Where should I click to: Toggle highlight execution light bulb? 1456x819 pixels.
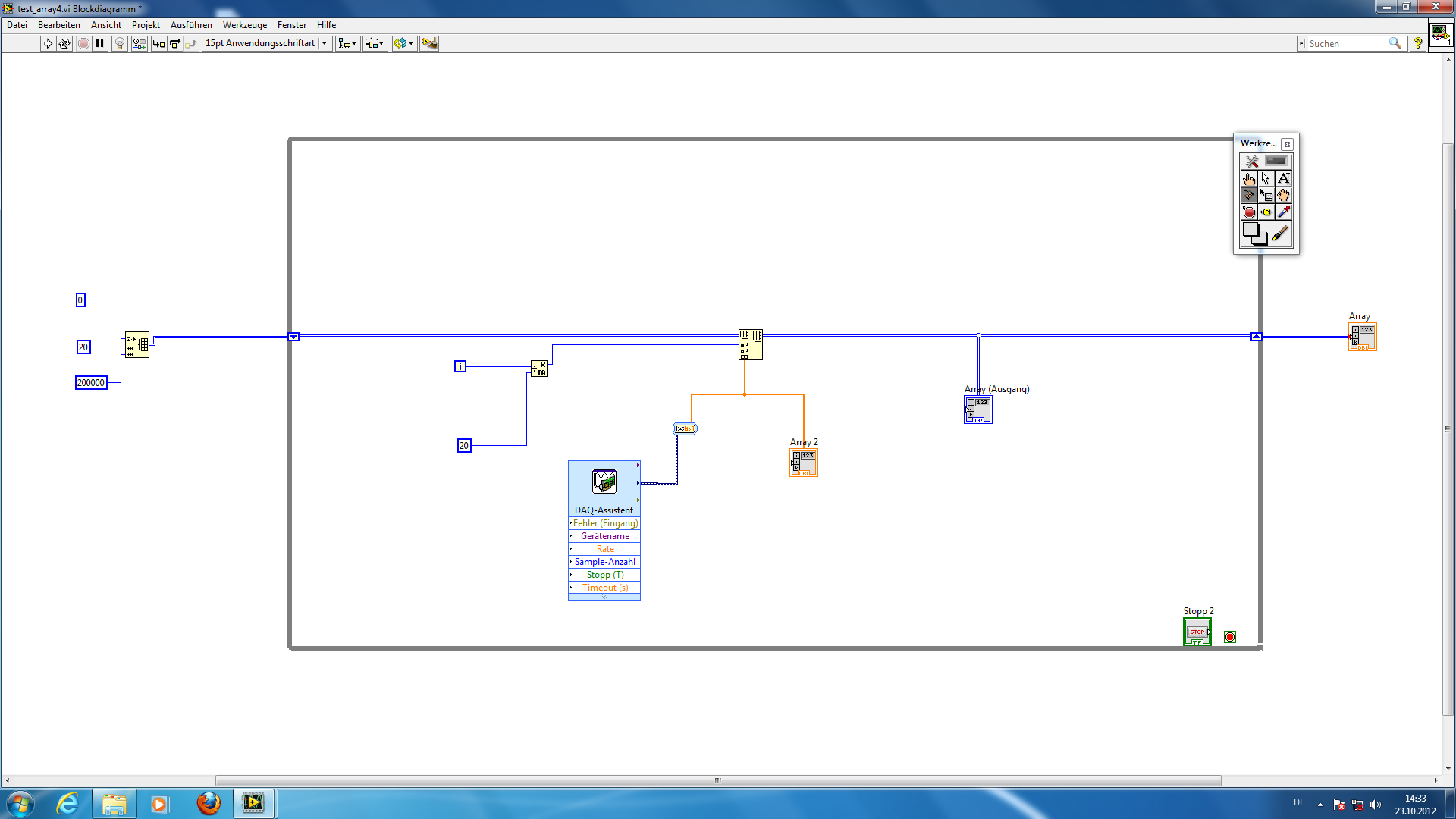[119, 44]
